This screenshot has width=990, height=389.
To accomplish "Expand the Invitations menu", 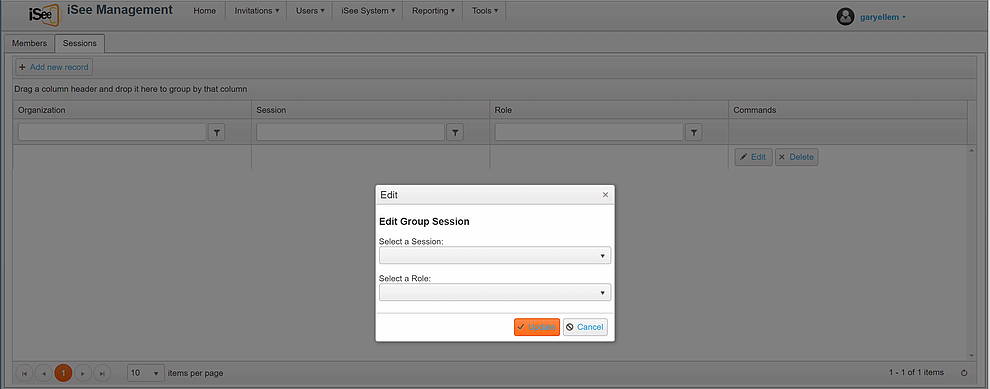I will [256, 11].
